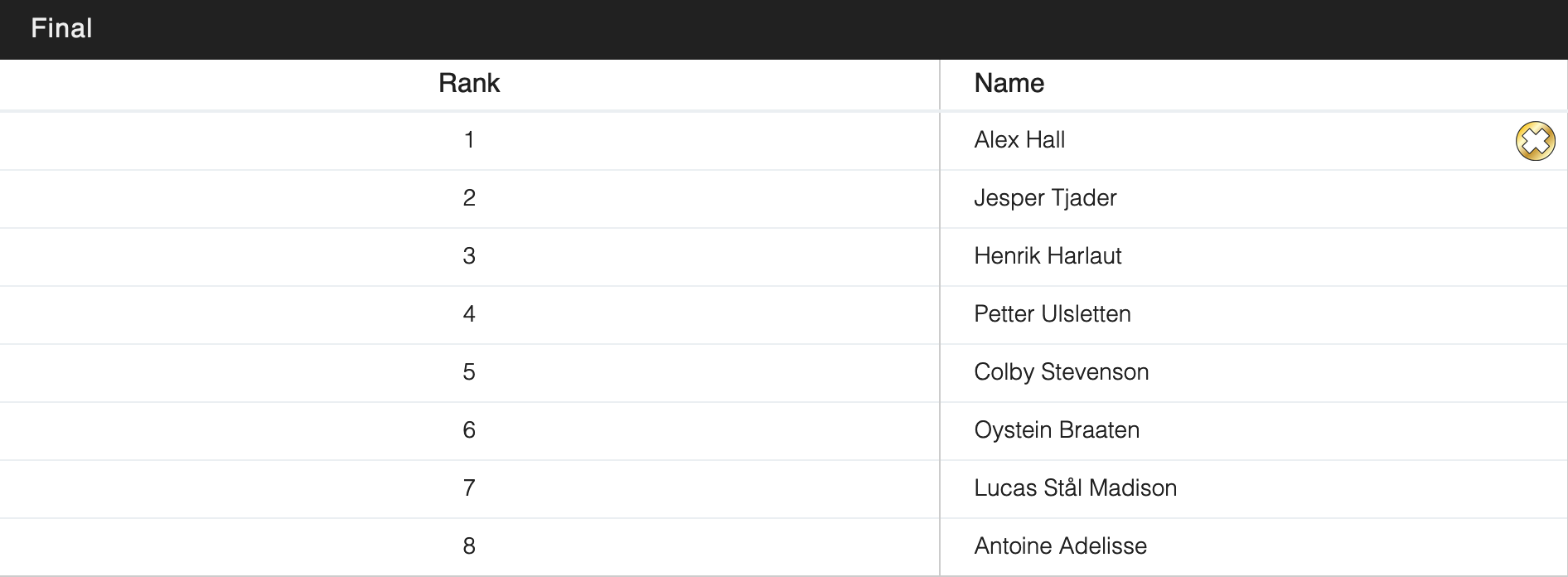
Task: Select Antoine Adelisse in the list
Action: click(x=1060, y=546)
